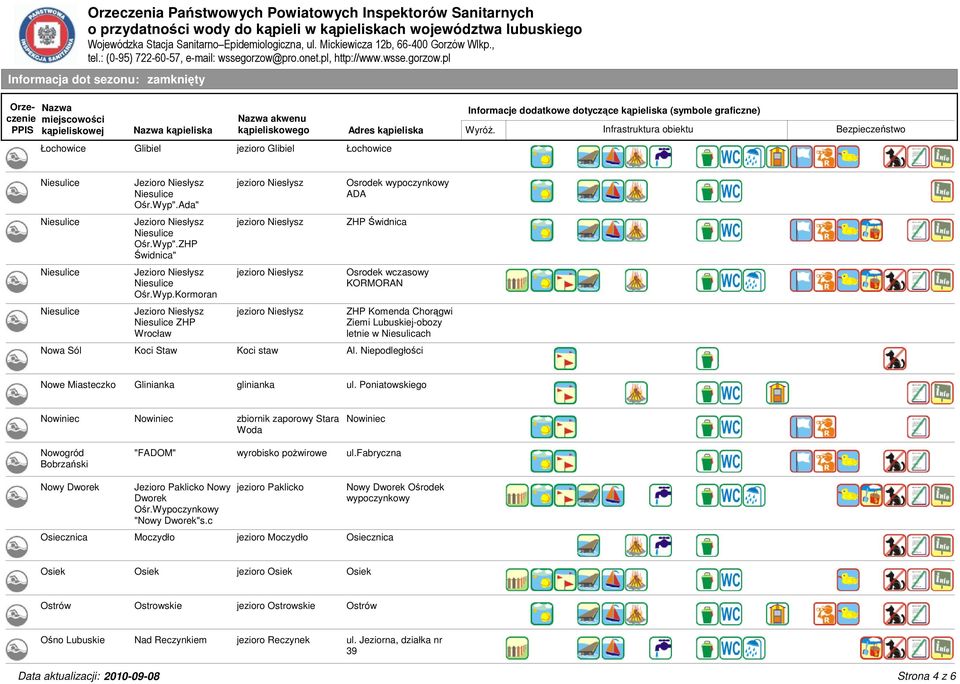
Task: Click the Państwowa Inspekcja Sanitarna logo
Action: click(x=47, y=35)
